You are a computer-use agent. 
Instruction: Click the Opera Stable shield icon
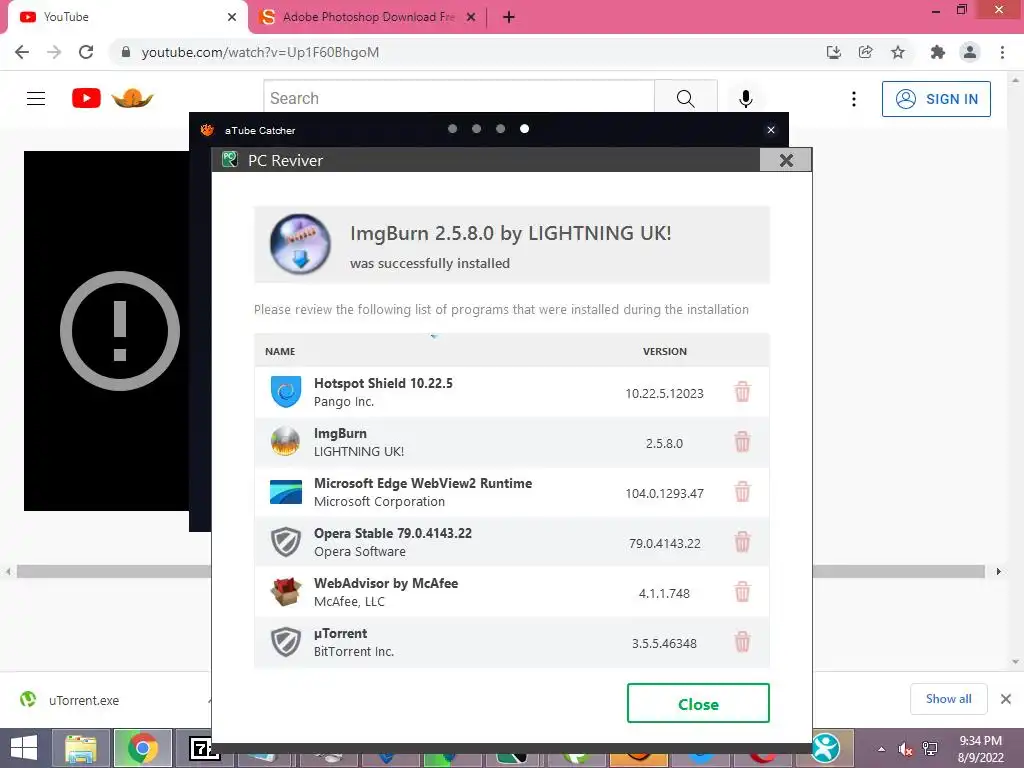pyautogui.click(x=285, y=542)
